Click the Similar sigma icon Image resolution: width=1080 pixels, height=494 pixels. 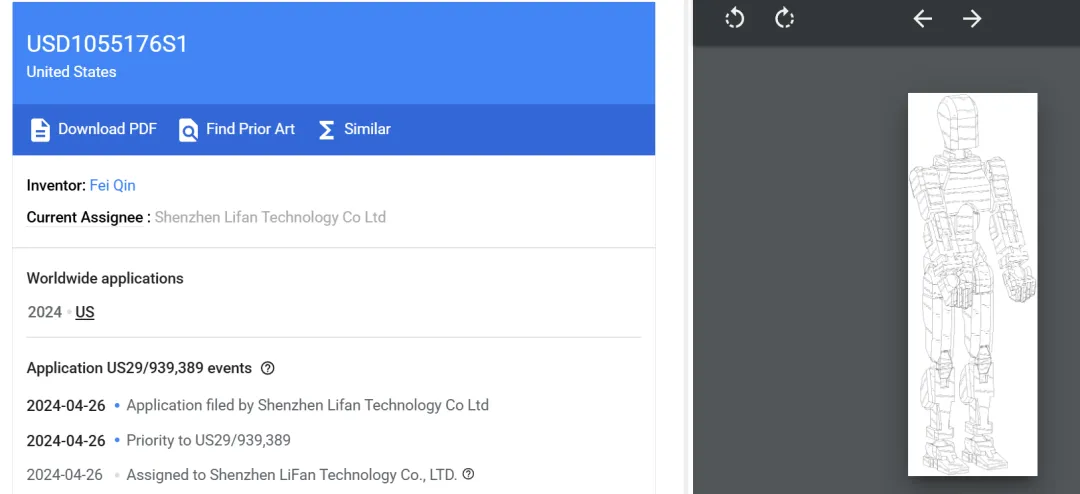click(x=326, y=130)
